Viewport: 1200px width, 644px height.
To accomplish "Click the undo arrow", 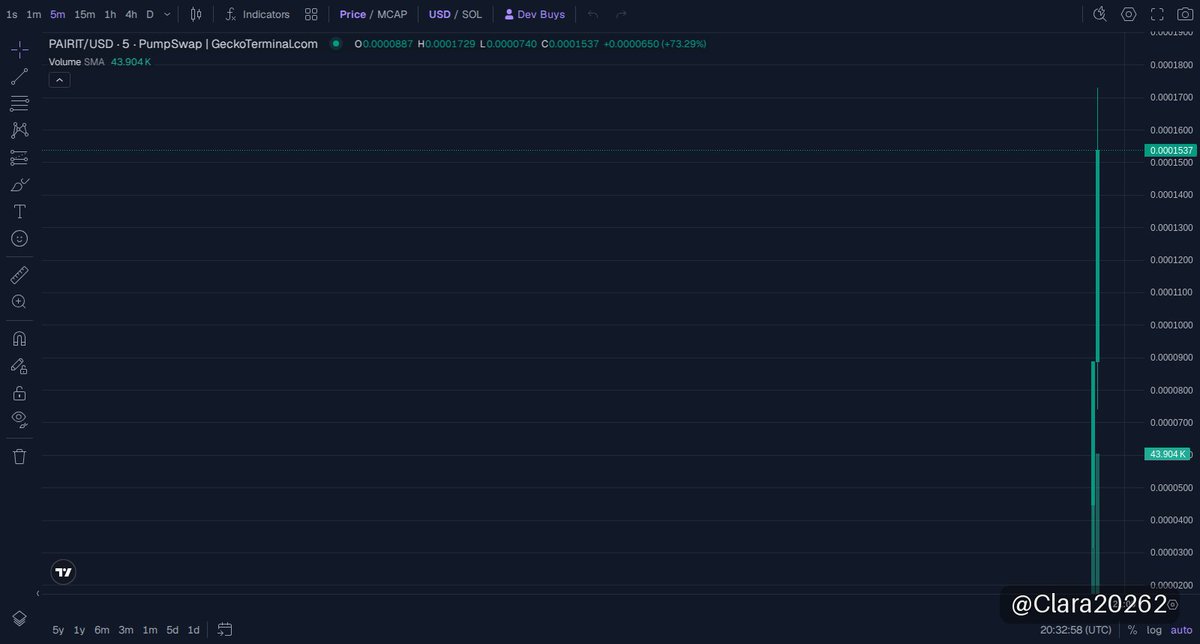I will 593,14.
